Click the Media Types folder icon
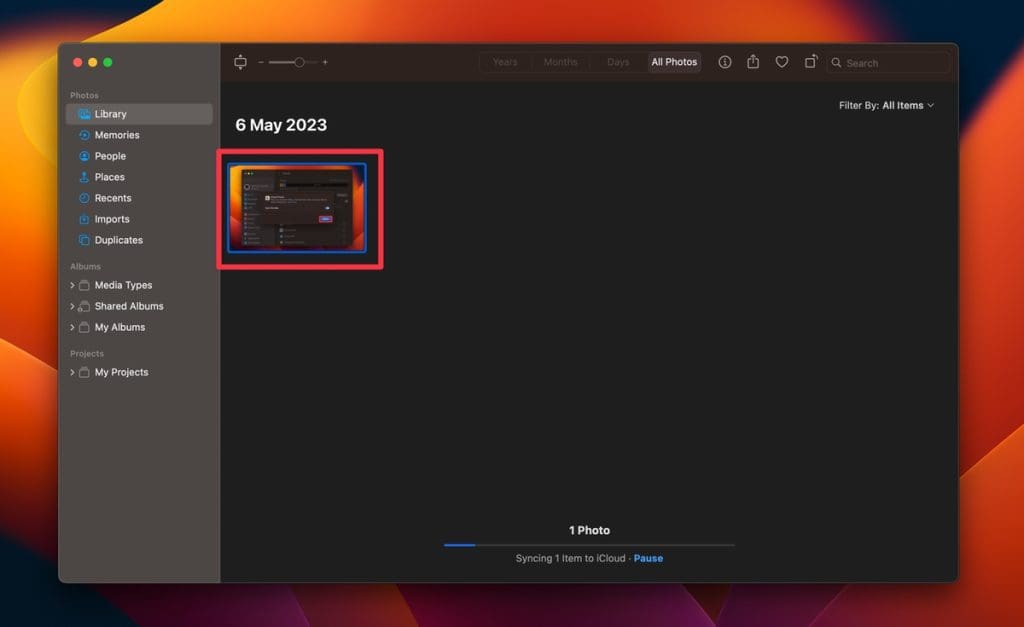1024x627 pixels. 84,285
